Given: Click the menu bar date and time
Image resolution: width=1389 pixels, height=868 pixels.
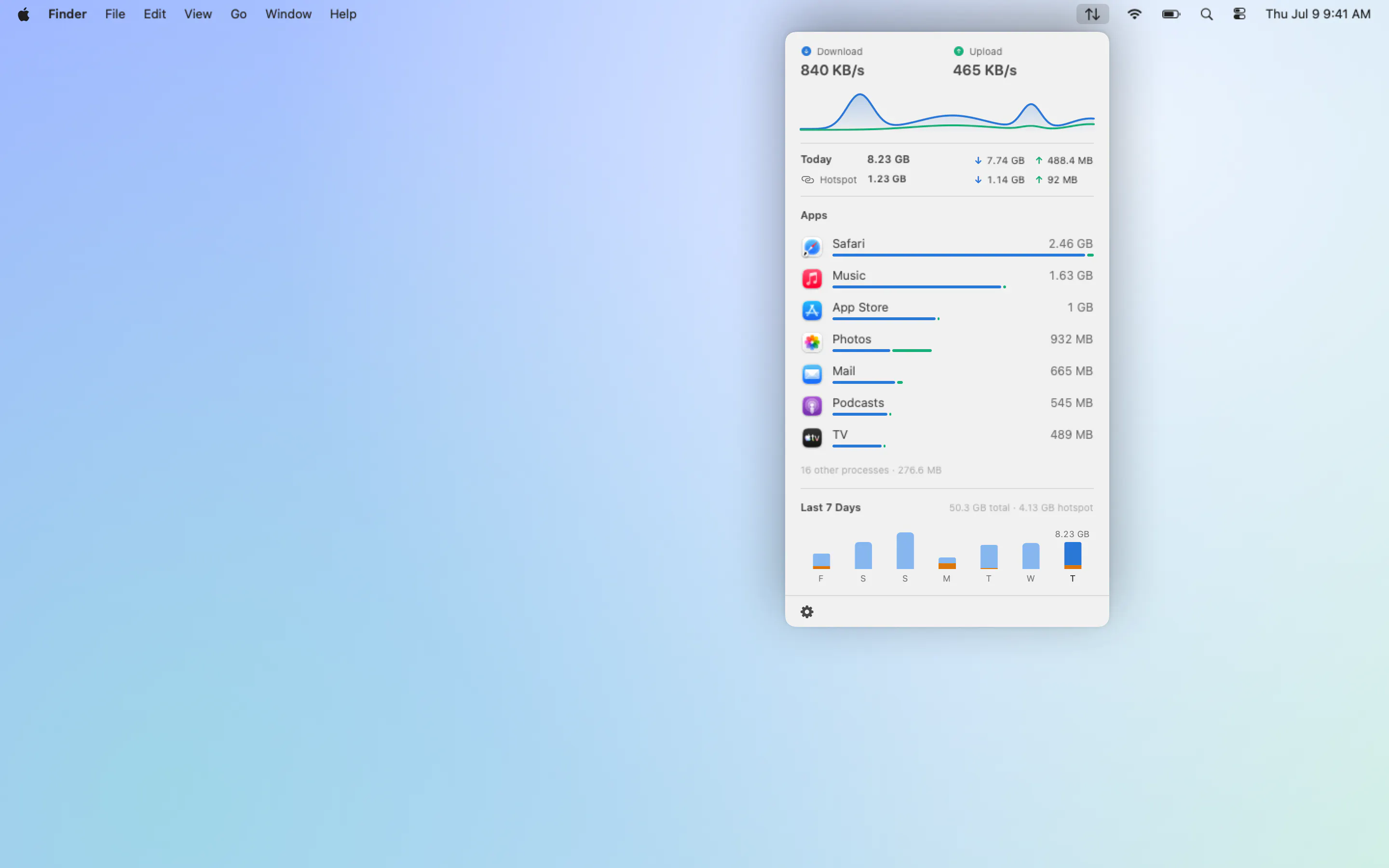Looking at the screenshot, I should click(x=1318, y=14).
